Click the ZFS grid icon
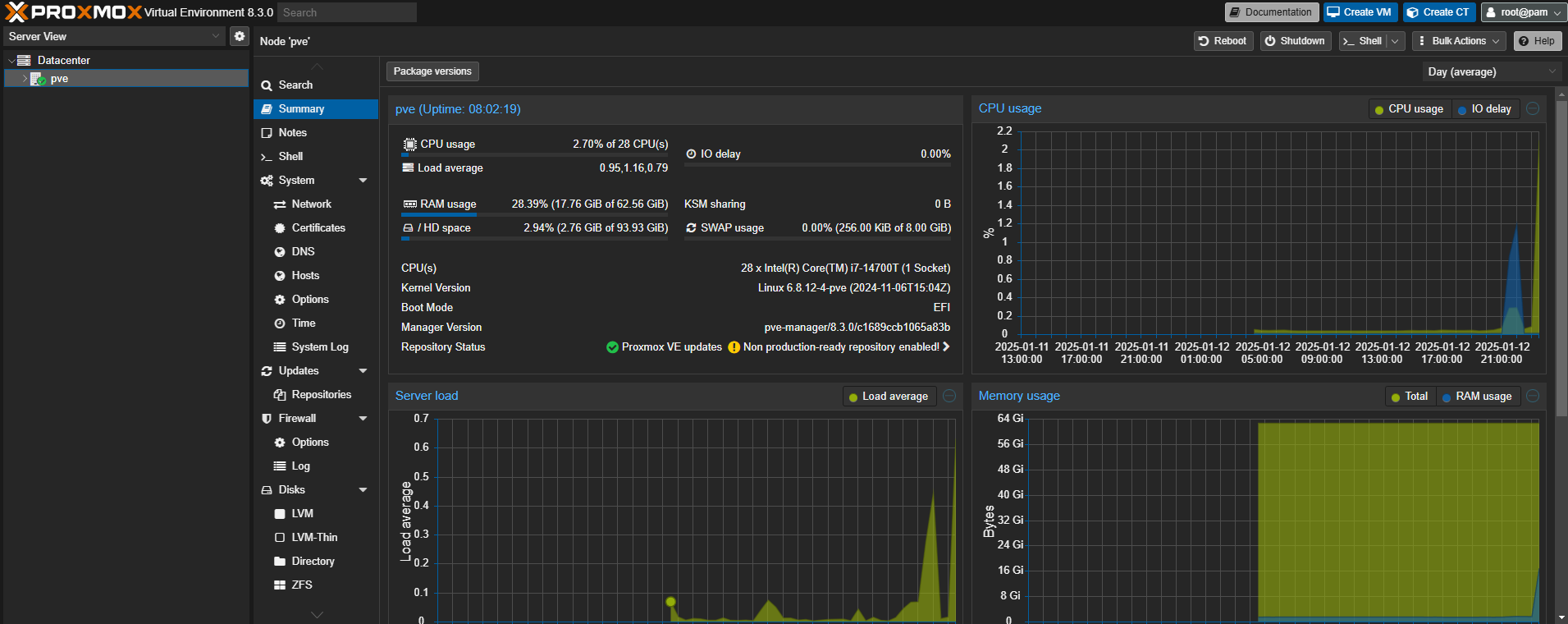The width and height of the screenshot is (1568, 624). coord(280,585)
